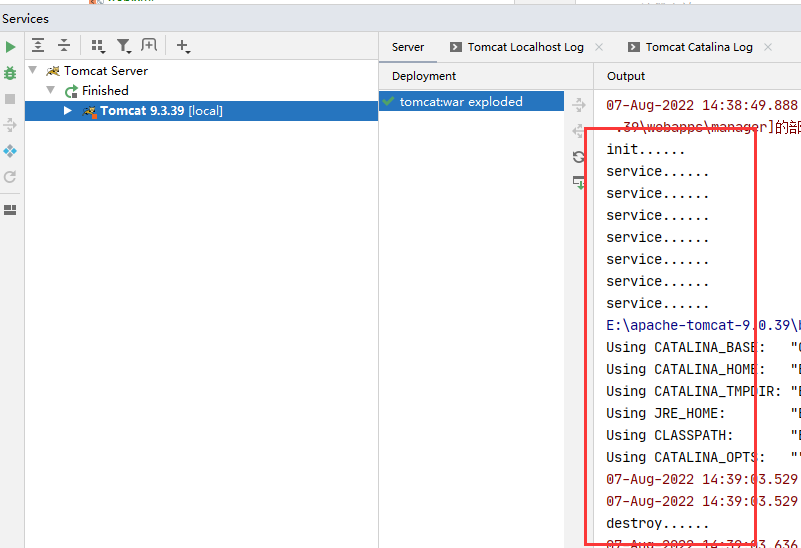Open the Add Service plus dropdown
The height and width of the screenshot is (548, 801).
click(183, 46)
